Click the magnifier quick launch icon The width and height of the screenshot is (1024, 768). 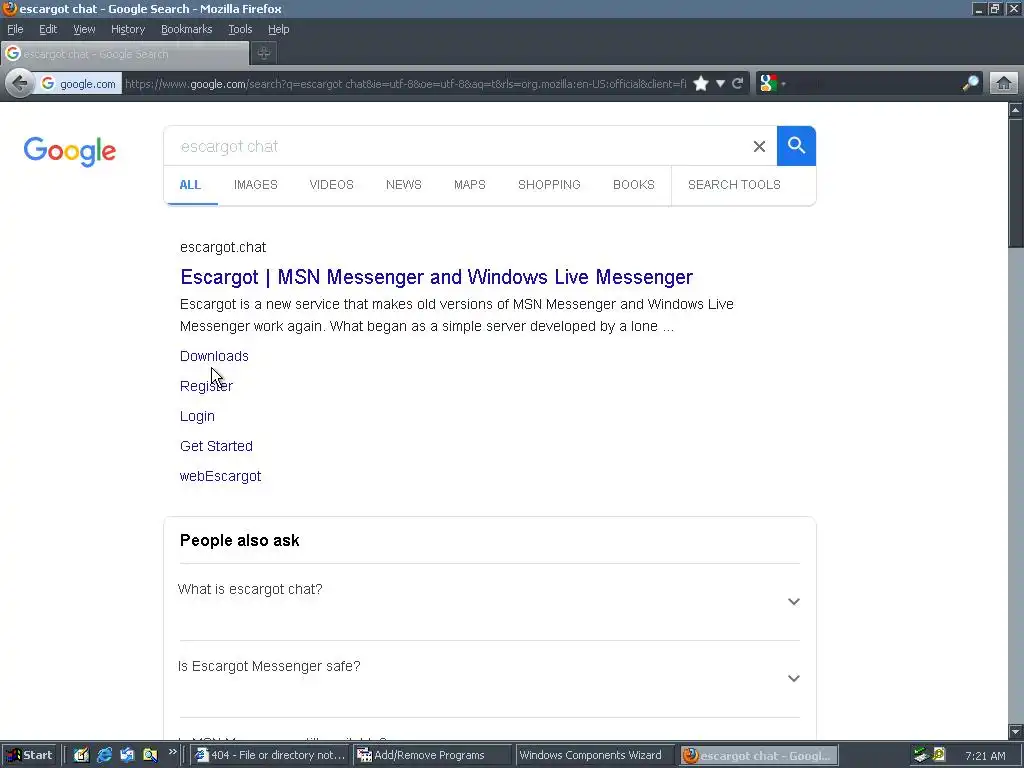coord(150,755)
